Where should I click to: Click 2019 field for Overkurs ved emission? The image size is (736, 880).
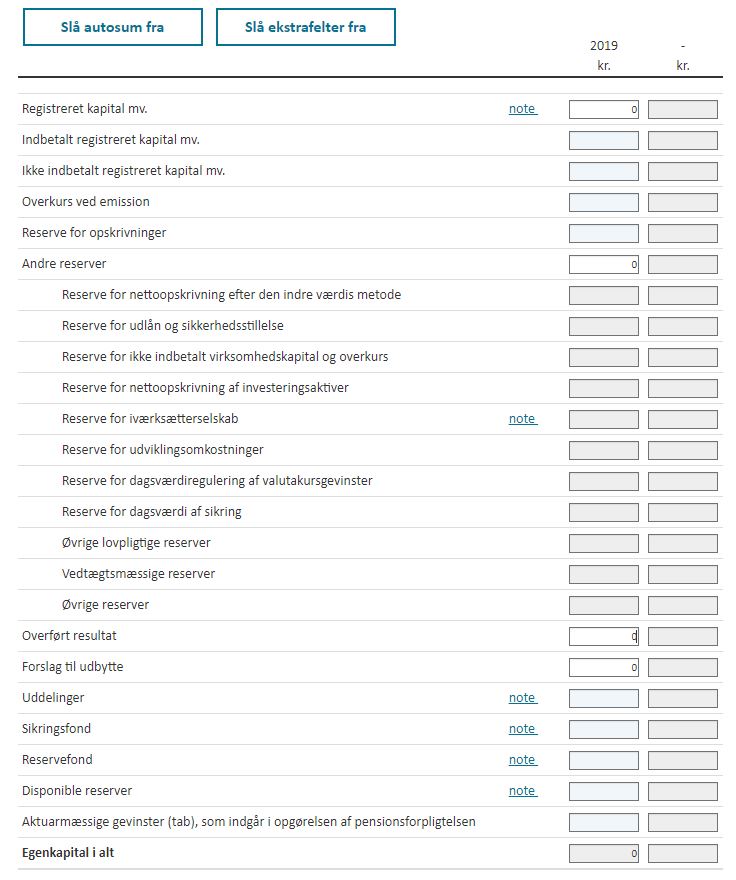(603, 203)
